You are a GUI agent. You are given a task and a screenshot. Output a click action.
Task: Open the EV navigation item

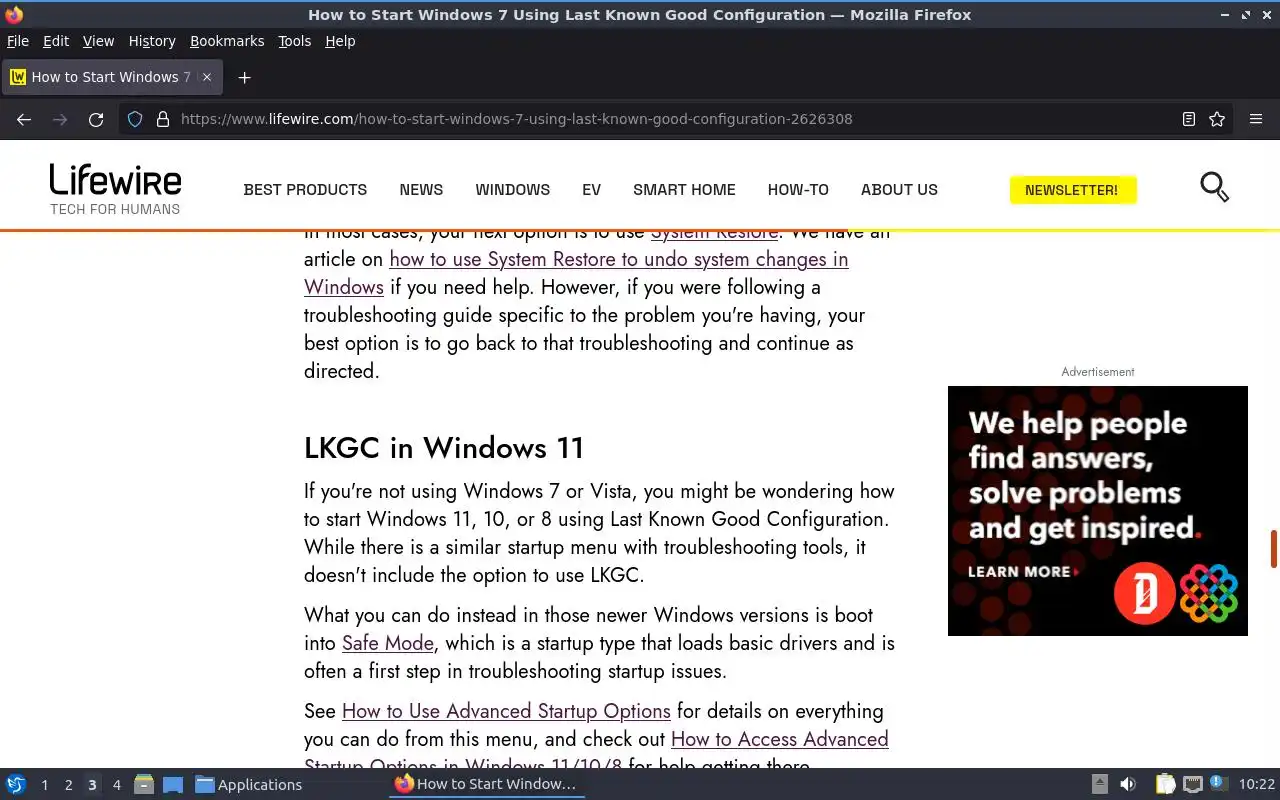click(592, 190)
